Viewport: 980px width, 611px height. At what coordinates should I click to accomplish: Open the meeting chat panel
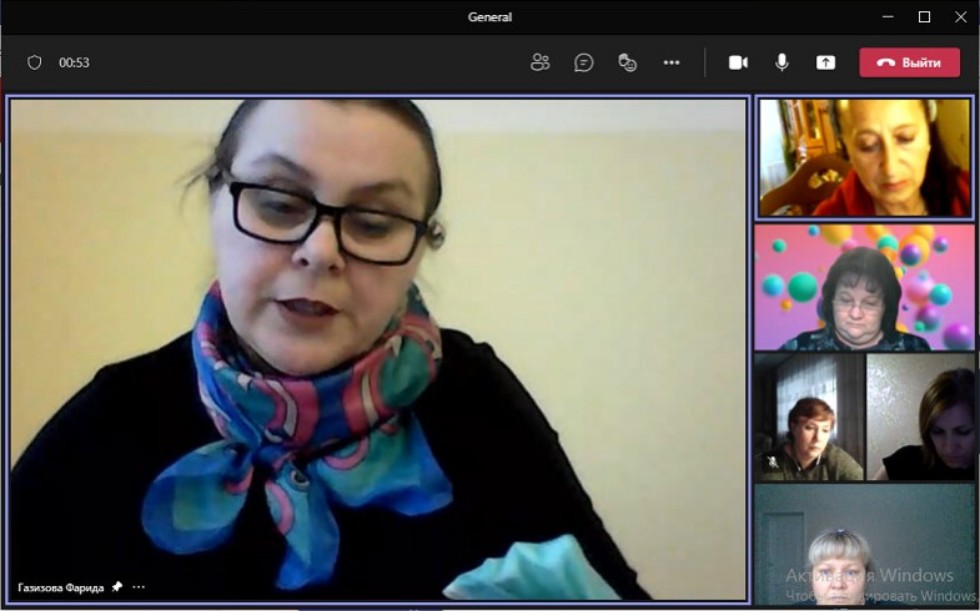point(584,62)
